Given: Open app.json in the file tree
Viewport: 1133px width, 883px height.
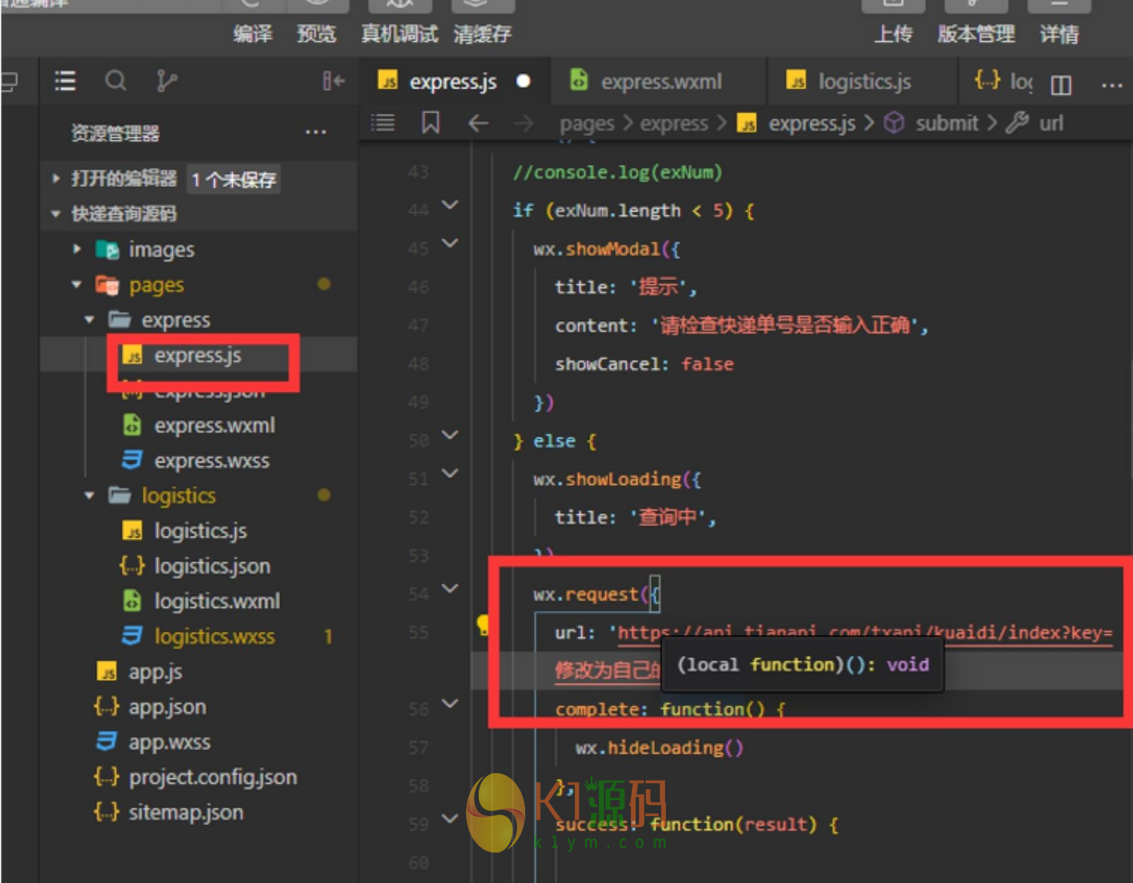Looking at the screenshot, I should [166, 707].
